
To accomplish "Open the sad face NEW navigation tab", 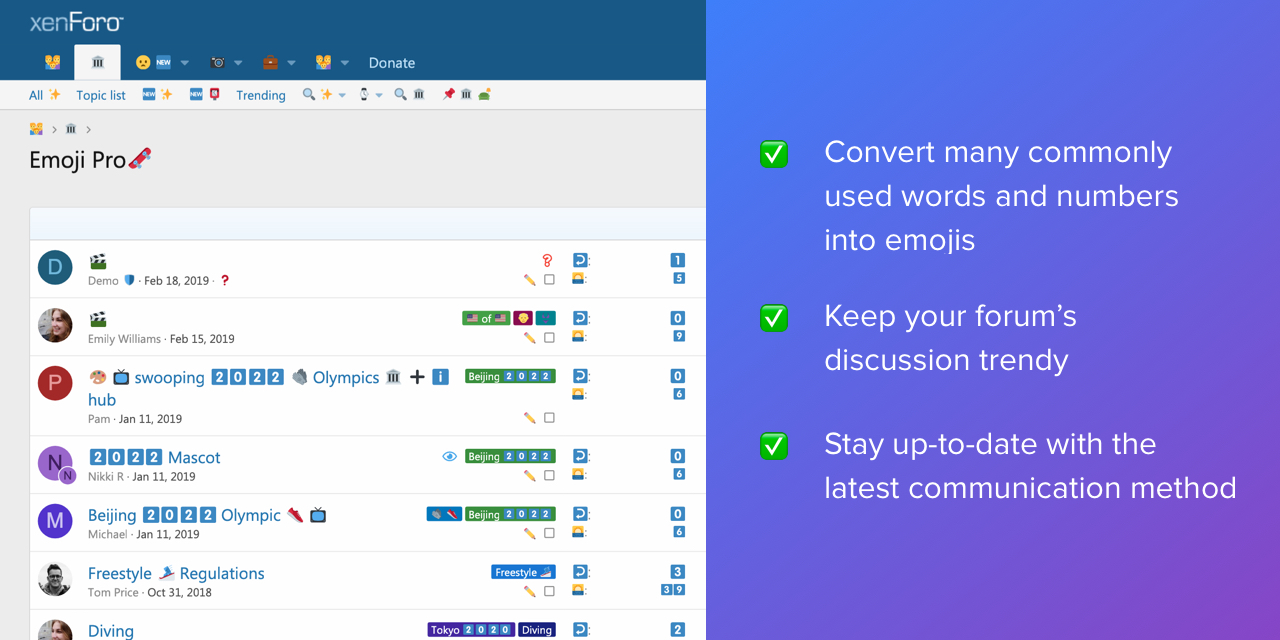I will 153,62.
